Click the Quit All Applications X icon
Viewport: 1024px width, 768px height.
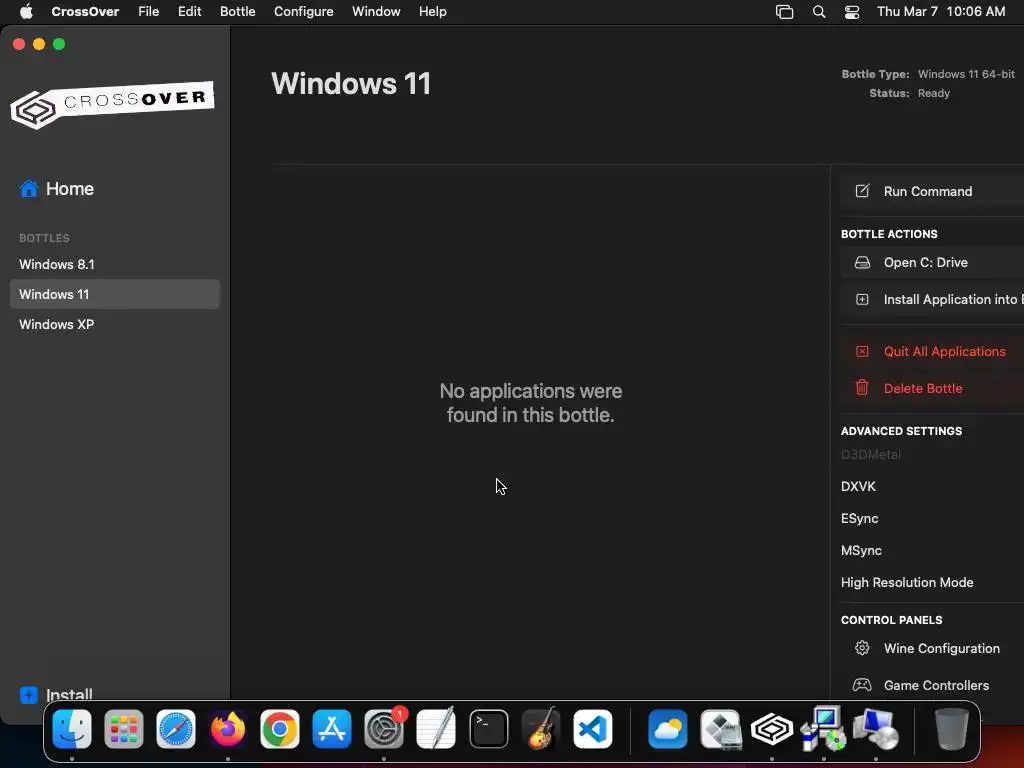pos(862,351)
